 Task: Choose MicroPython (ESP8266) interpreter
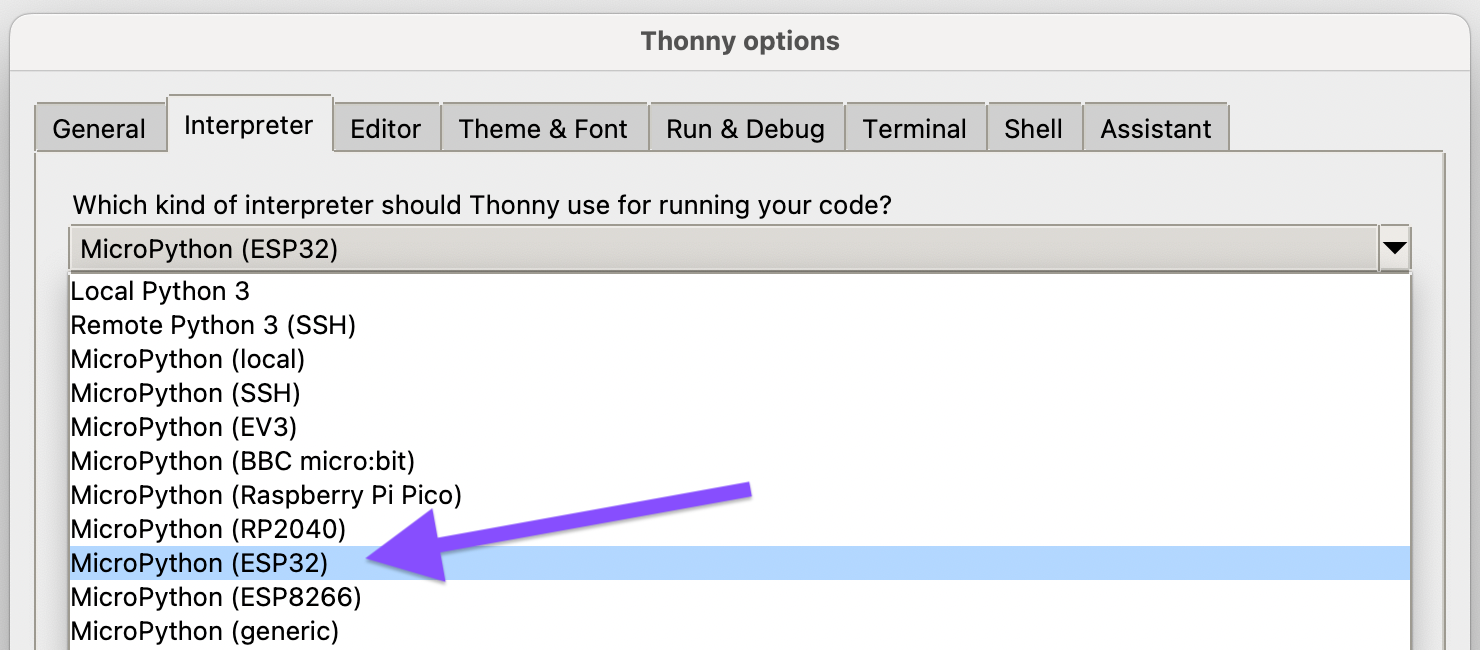click(216, 597)
